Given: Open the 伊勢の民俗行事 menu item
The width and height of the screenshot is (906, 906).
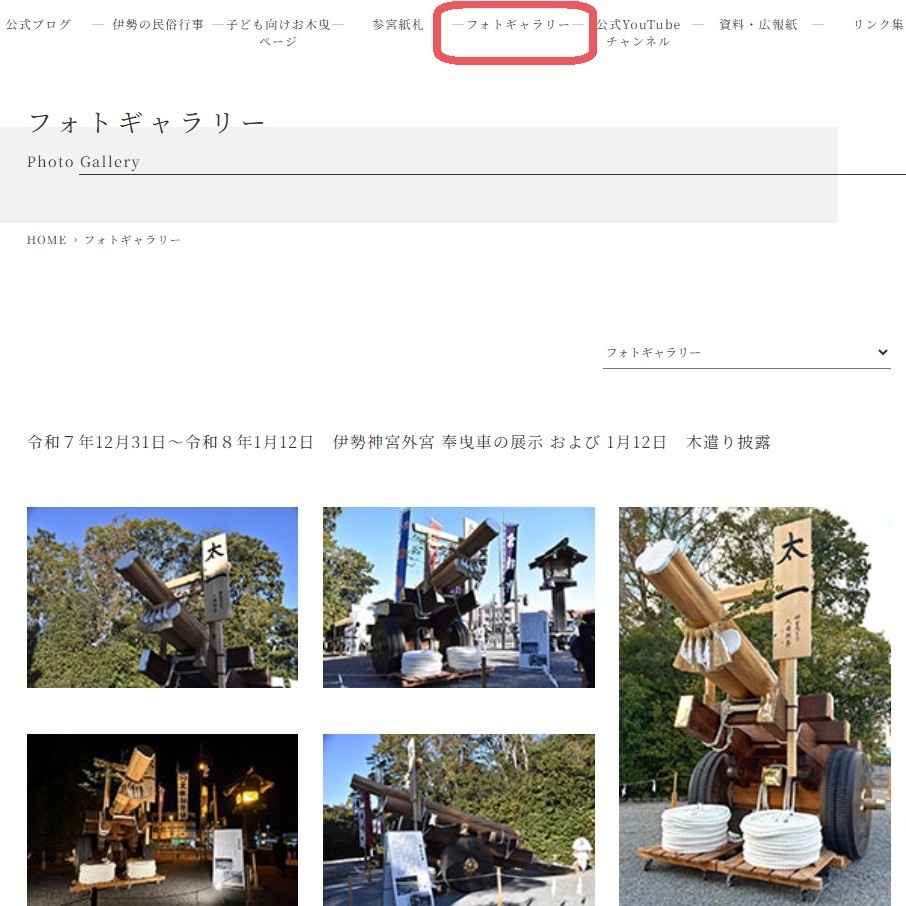Looking at the screenshot, I should (x=160, y=24).
